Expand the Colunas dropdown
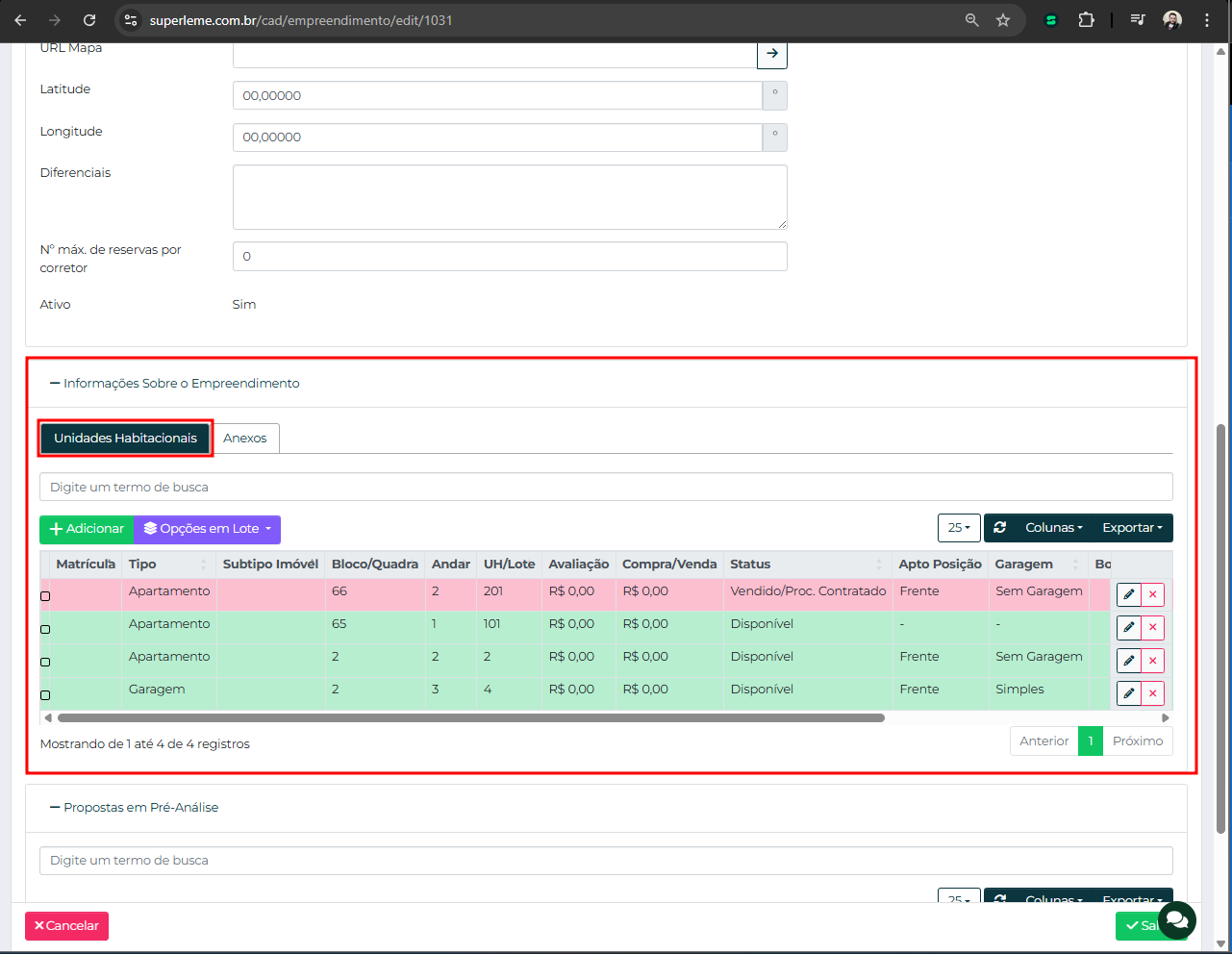Screen dimensions: 1232x954 point(1053,528)
